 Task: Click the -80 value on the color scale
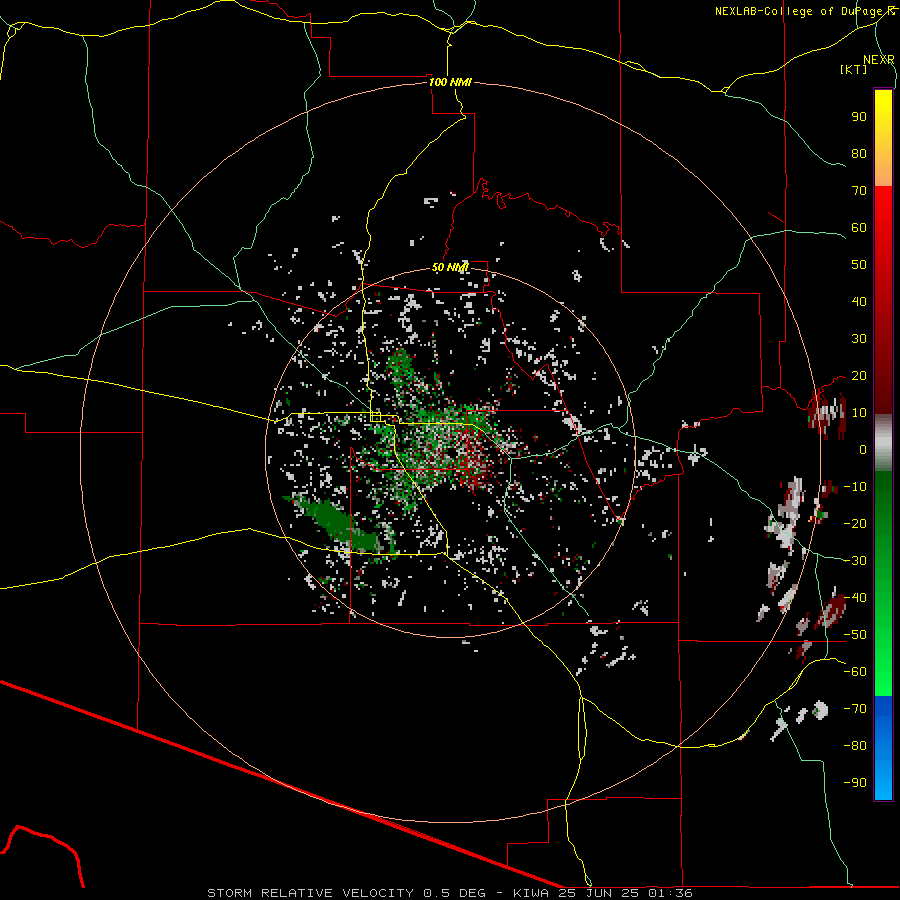855,746
